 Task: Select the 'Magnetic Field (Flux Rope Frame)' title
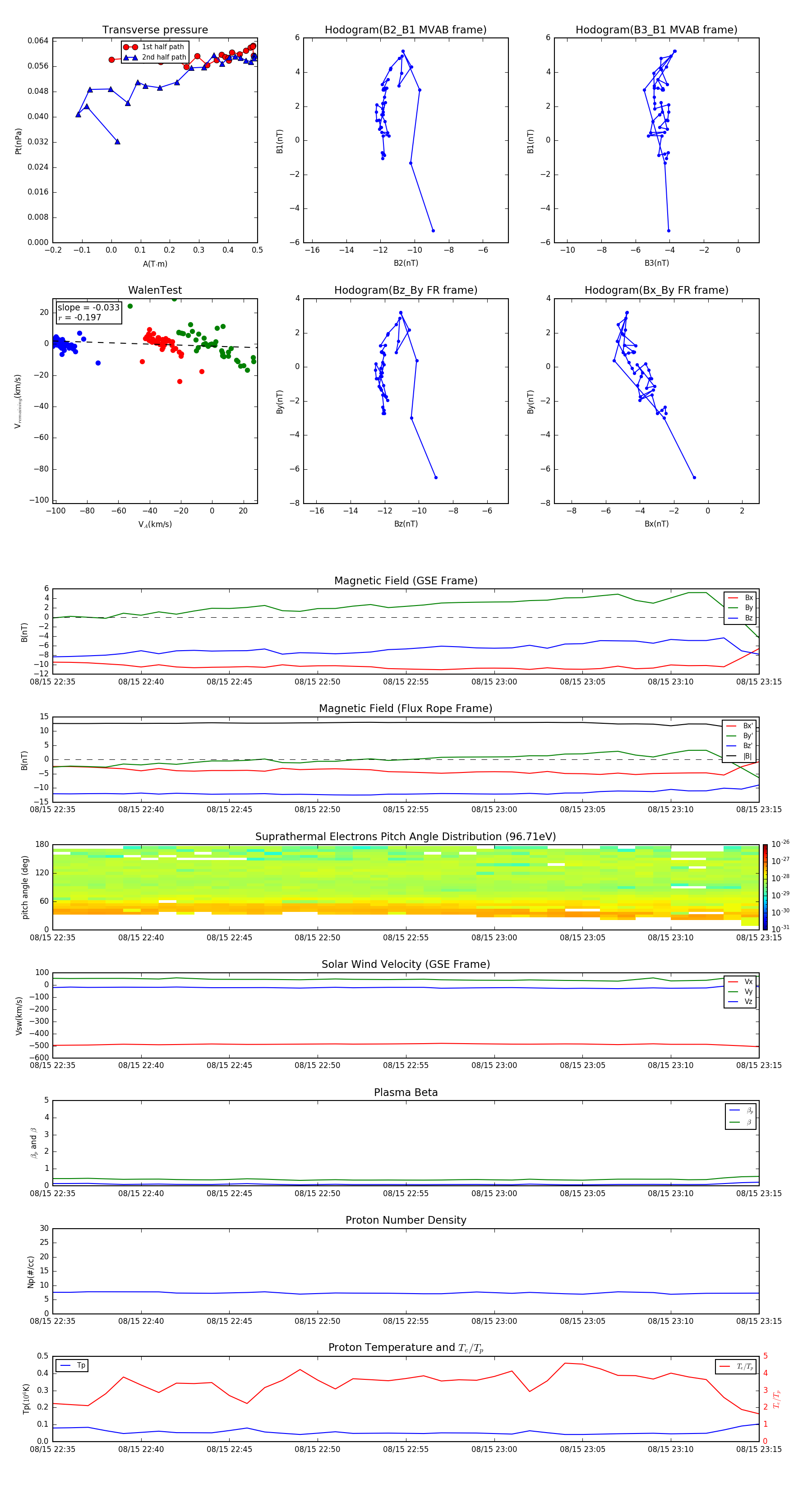click(x=406, y=709)
